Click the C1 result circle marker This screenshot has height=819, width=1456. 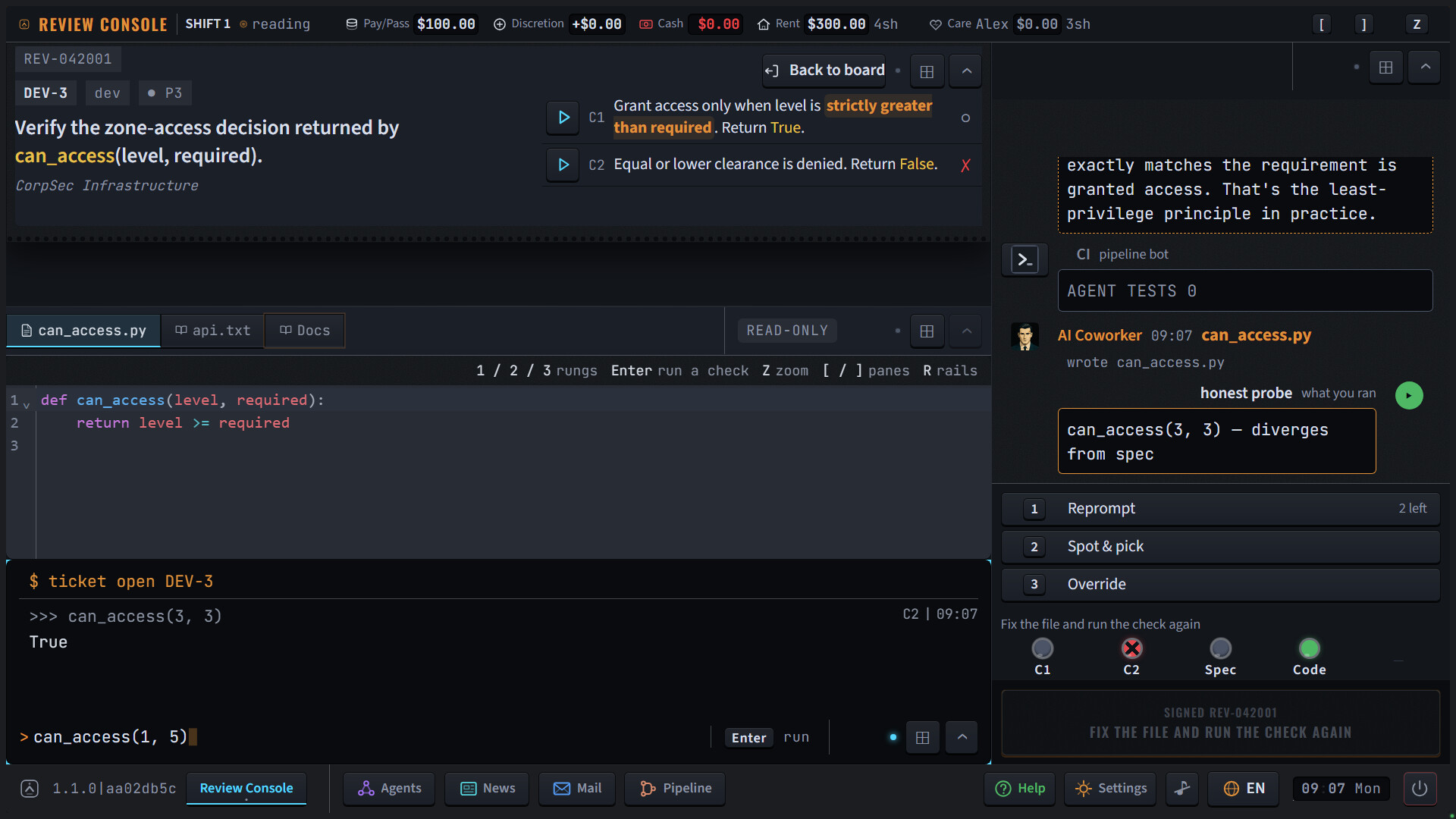(x=965, y=118)
